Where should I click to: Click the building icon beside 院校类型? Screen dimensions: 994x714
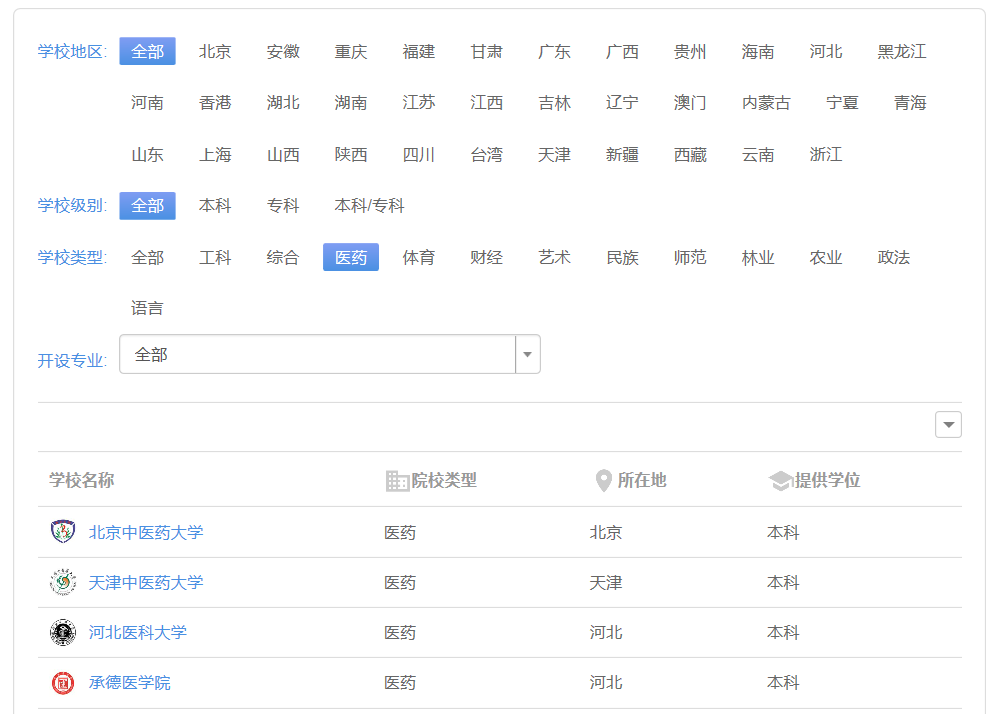398,481
